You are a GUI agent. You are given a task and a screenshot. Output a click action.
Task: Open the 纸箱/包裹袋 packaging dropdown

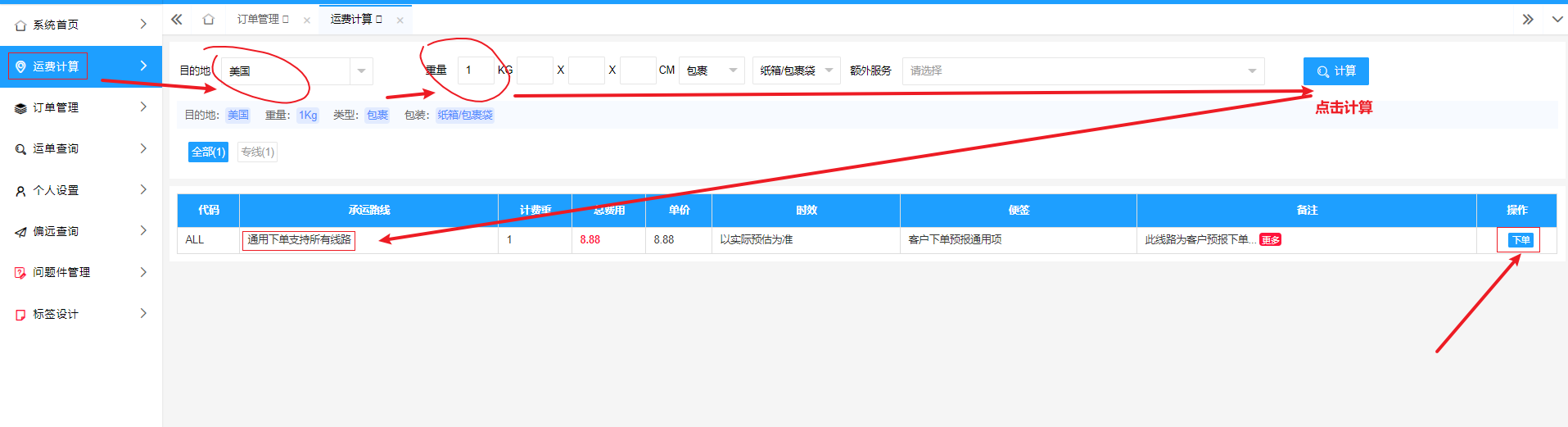point(795,70)
